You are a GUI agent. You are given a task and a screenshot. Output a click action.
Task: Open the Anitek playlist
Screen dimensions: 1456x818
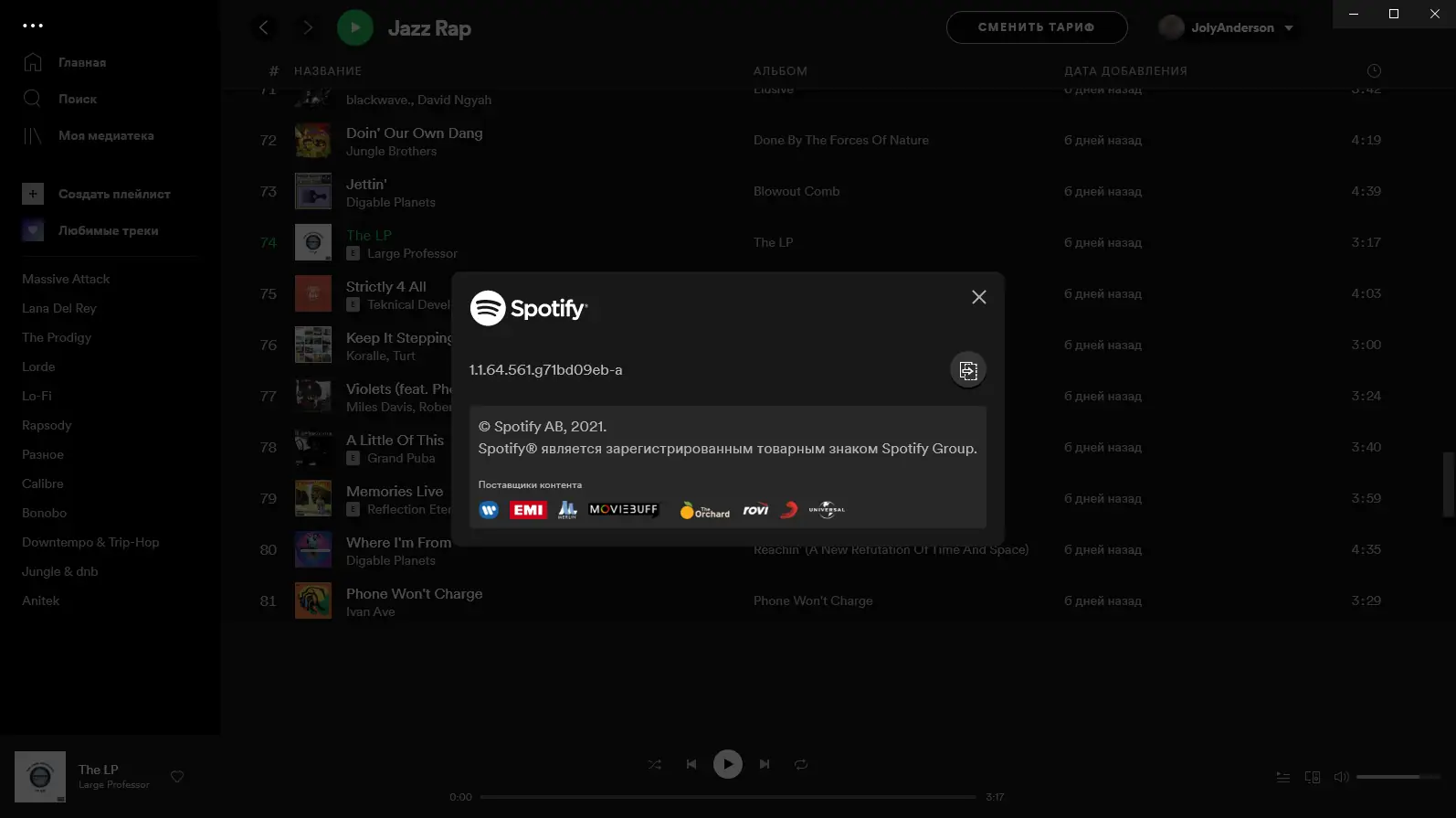[x=40, y=600]
